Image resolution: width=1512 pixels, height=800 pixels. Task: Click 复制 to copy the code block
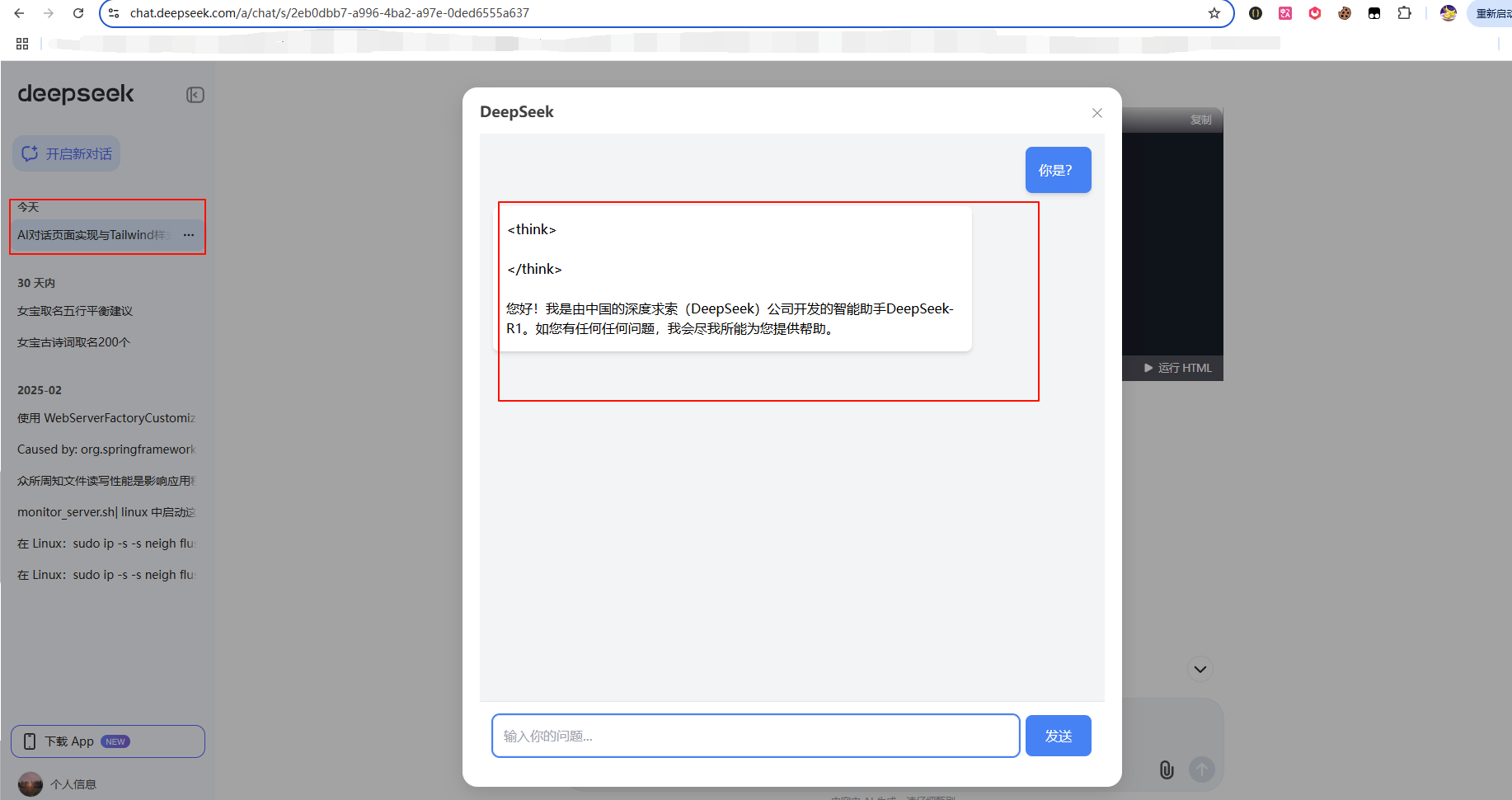point(1201,120)
